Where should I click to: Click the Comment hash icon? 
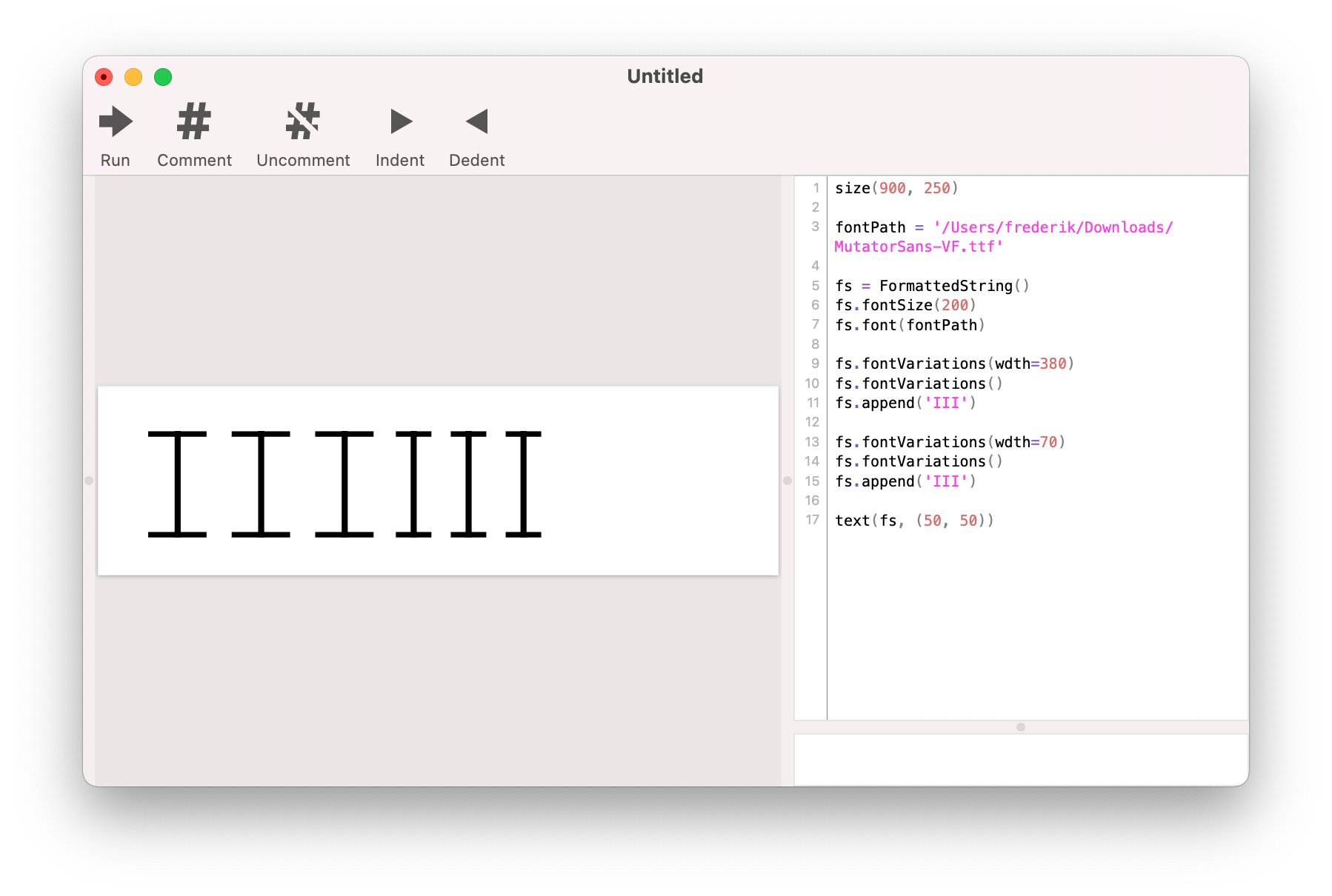tap(194, 121)
